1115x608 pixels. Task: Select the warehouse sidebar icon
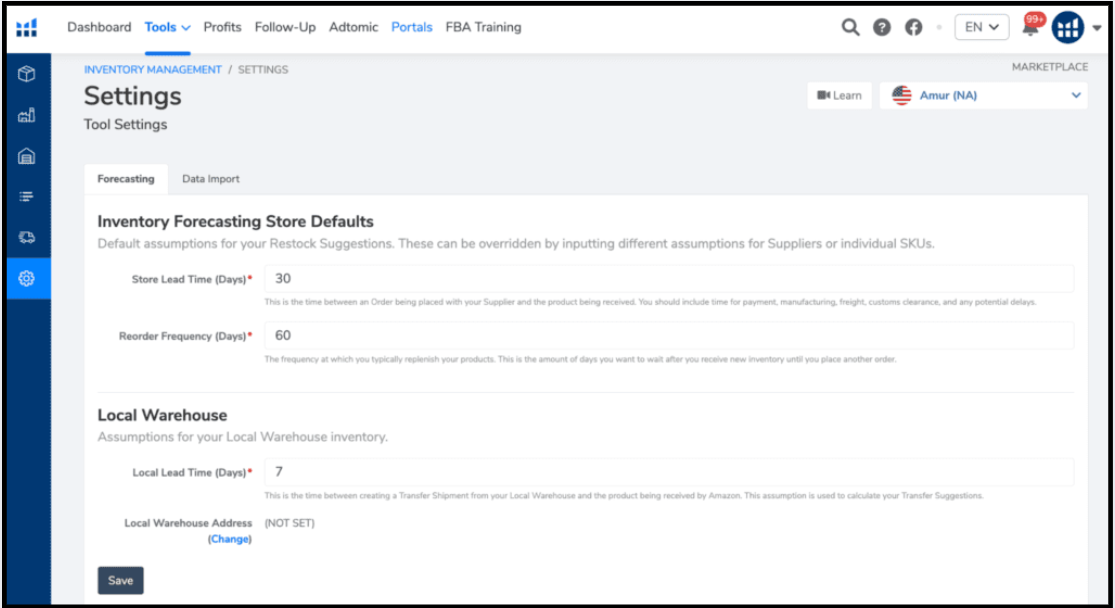(x=27, y=156)
